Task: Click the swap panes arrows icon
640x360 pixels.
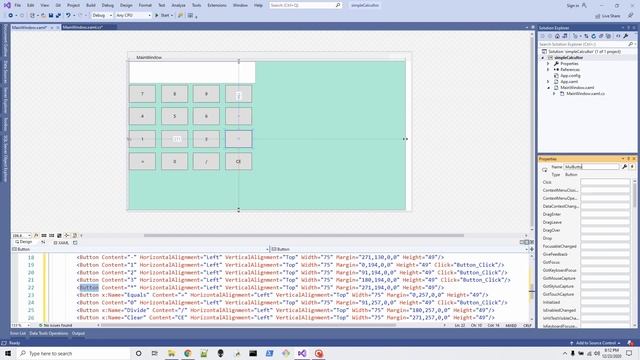Action: click(43, 242)
